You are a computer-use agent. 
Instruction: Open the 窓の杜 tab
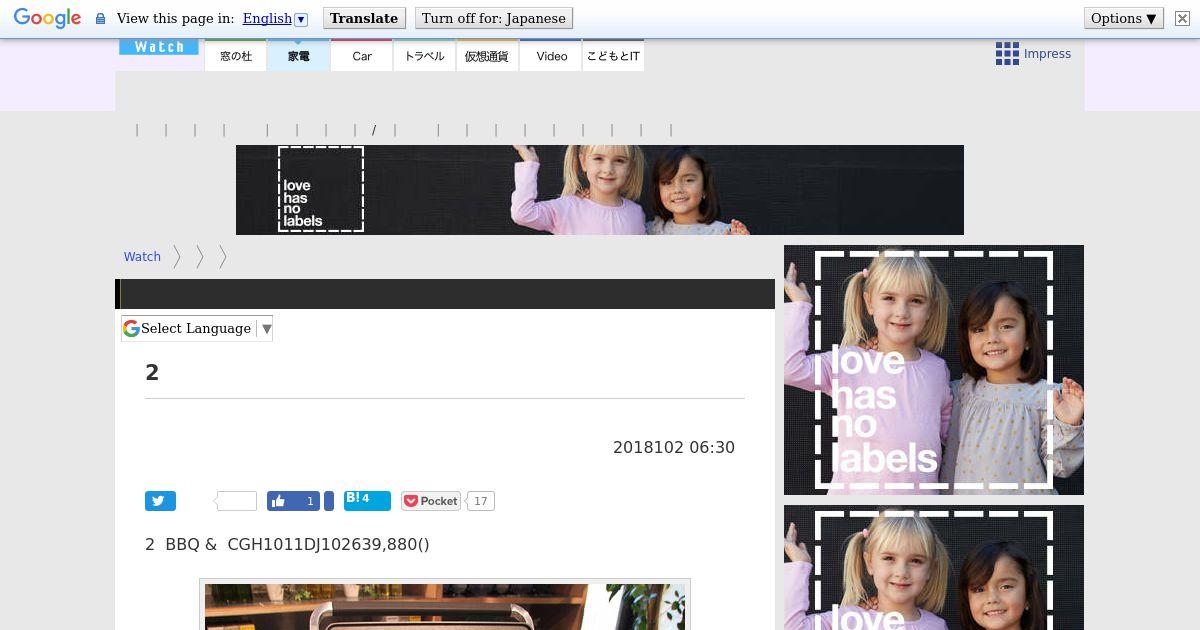236,56
